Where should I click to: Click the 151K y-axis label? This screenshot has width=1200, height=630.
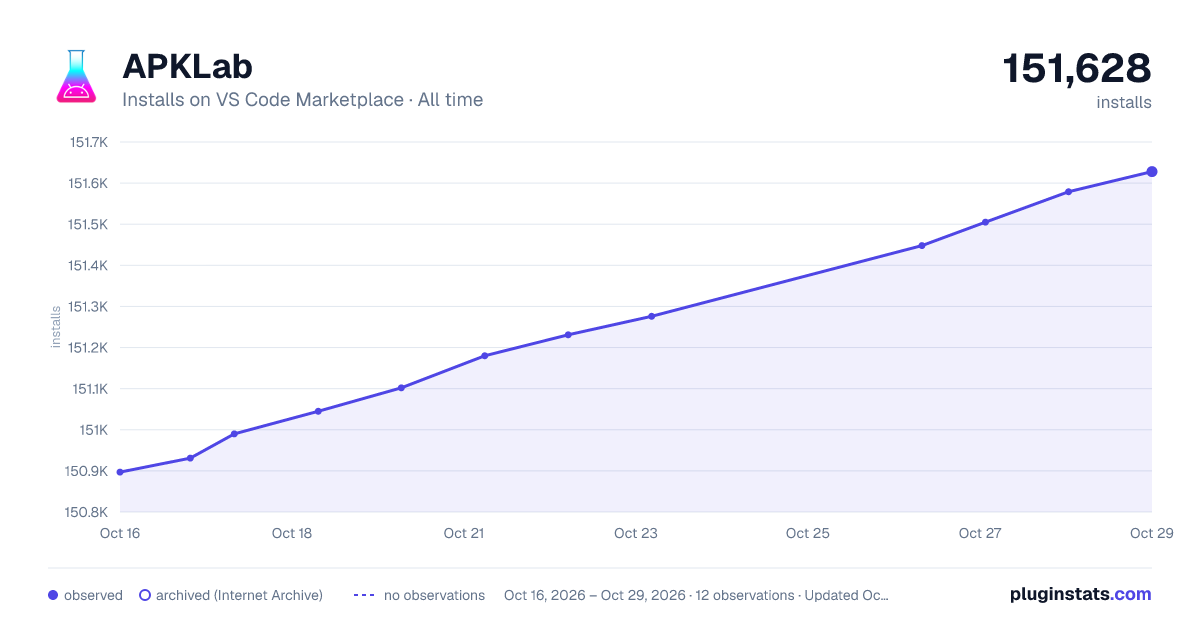click(x=94, y=430)
